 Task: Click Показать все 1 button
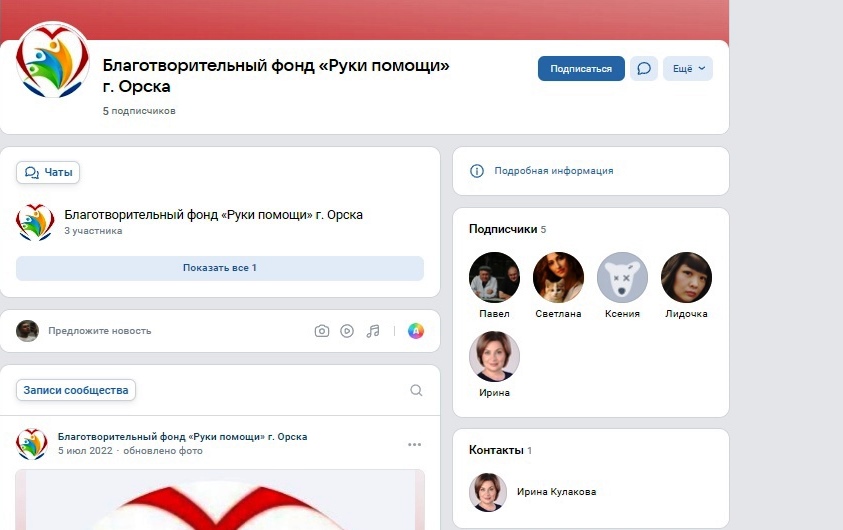(x=220, y=268)
